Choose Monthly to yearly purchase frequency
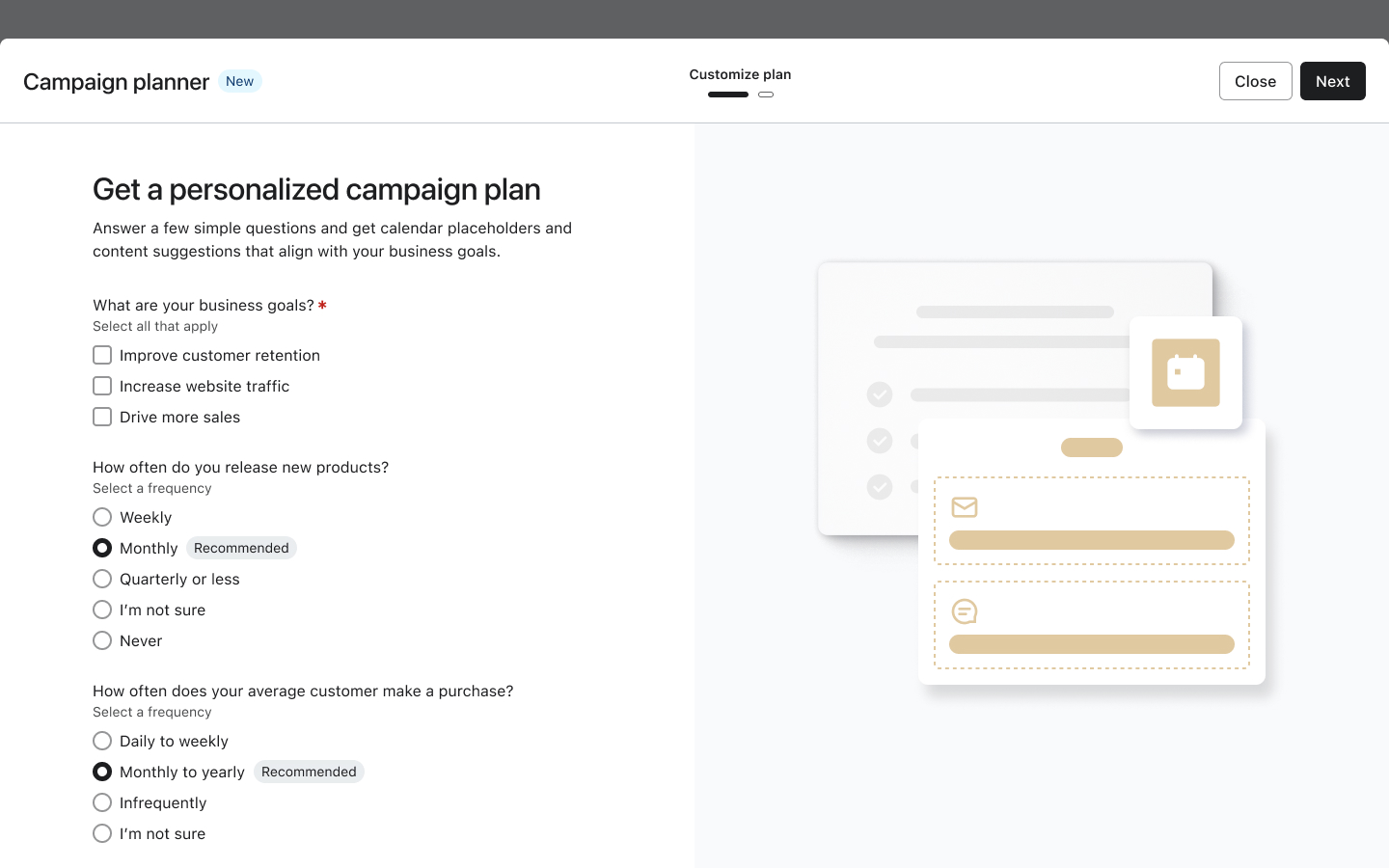This screenshot has width=1389, height=868. [x=102, y=772]
